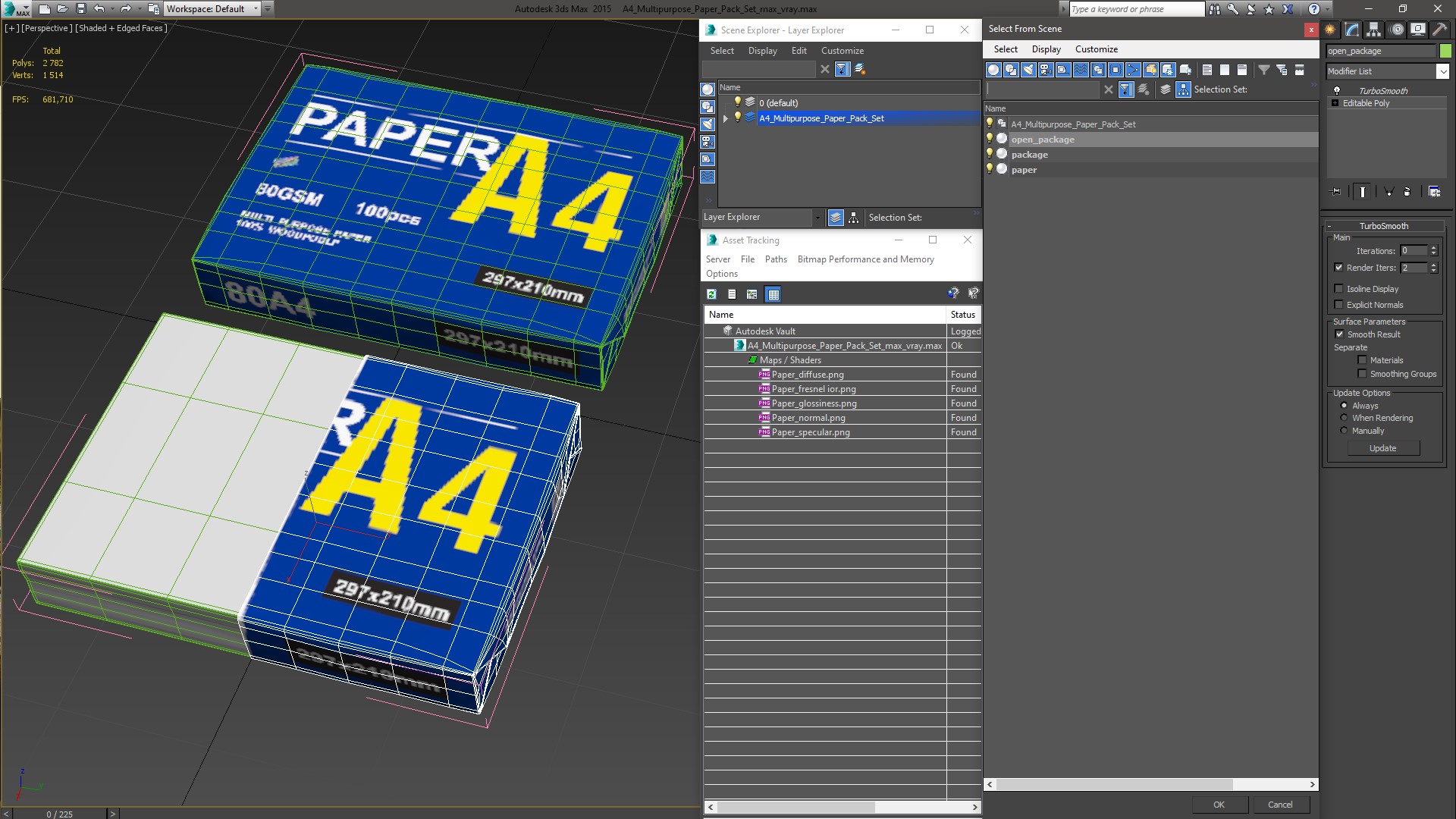Toggle Show End Result icon in modifier stack

click(1363, 192)
